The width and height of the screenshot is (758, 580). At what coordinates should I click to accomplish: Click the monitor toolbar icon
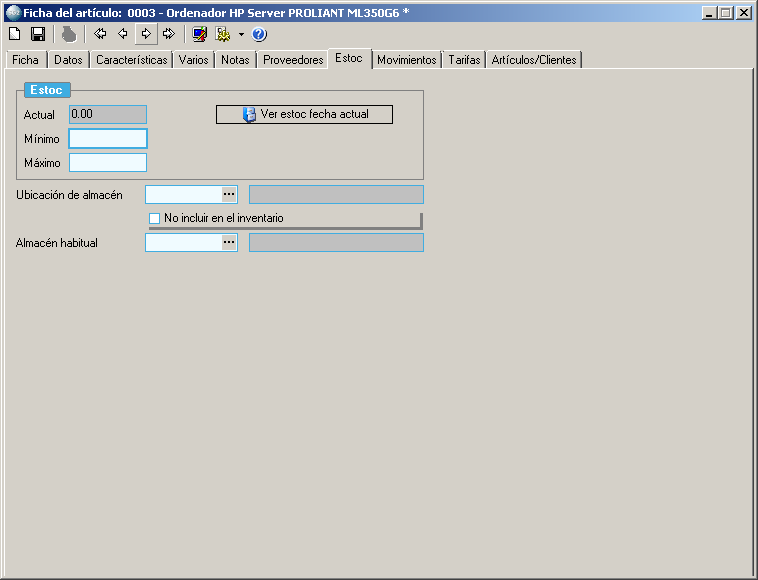[199, 34]
